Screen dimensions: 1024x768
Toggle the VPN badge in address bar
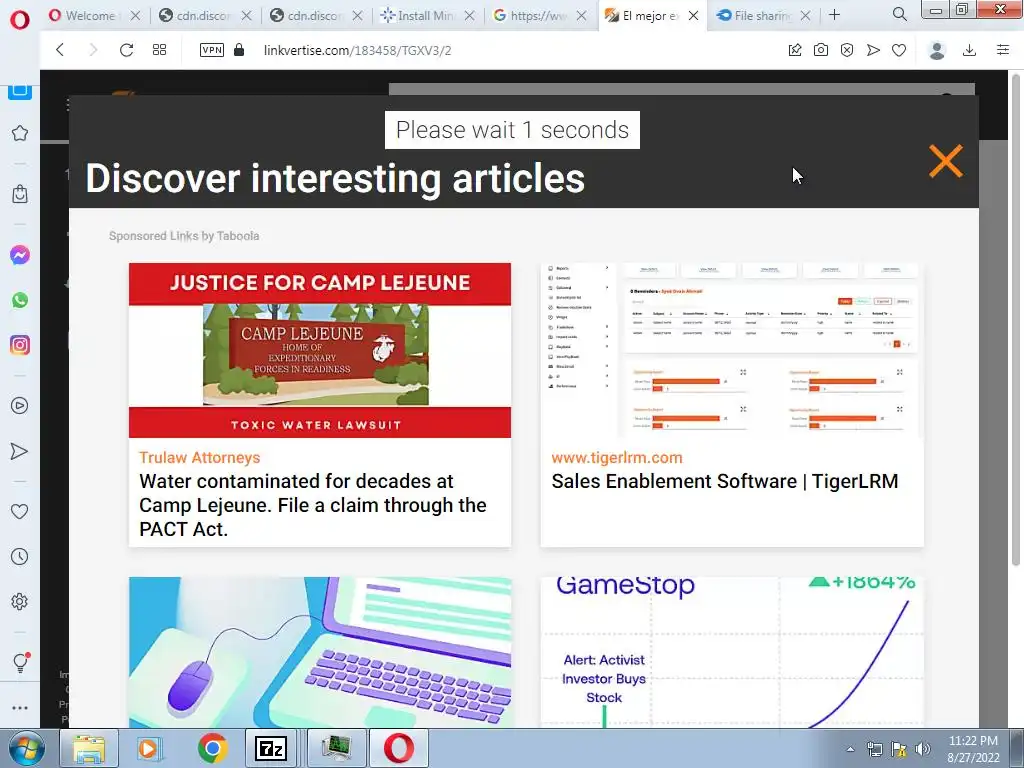point(212,50)
